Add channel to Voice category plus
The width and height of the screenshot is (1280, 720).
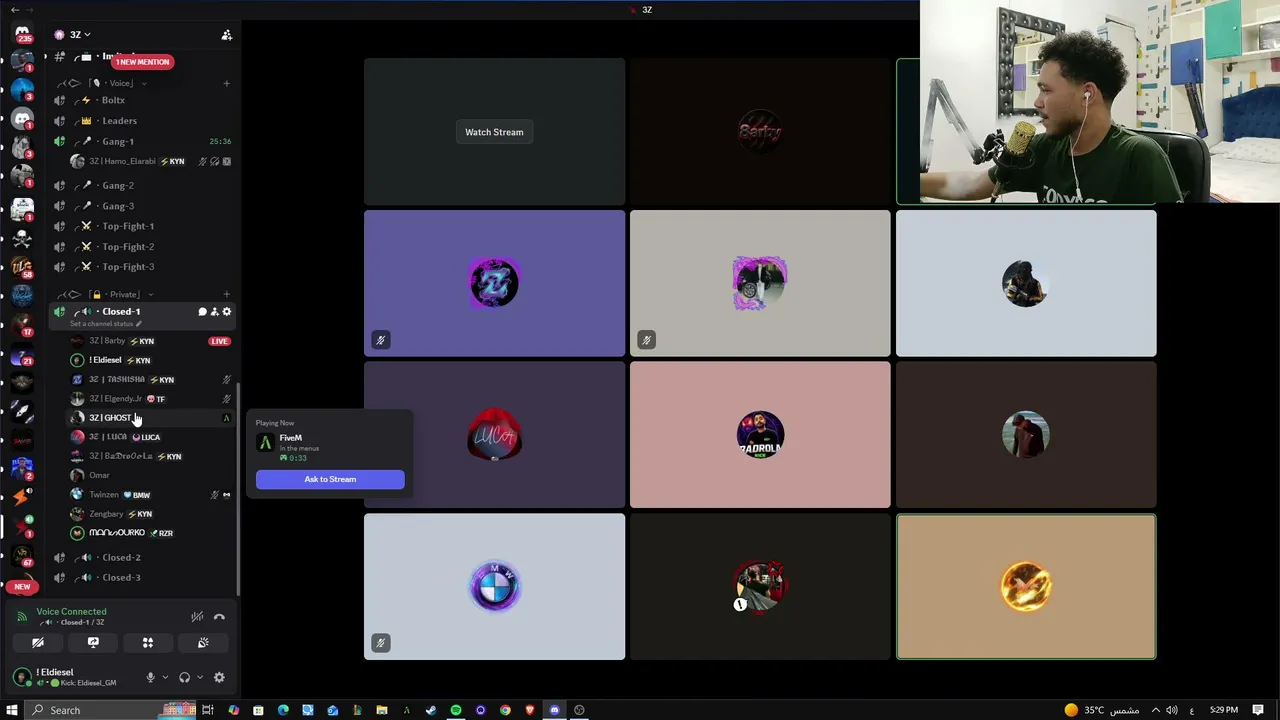(226, 83)
